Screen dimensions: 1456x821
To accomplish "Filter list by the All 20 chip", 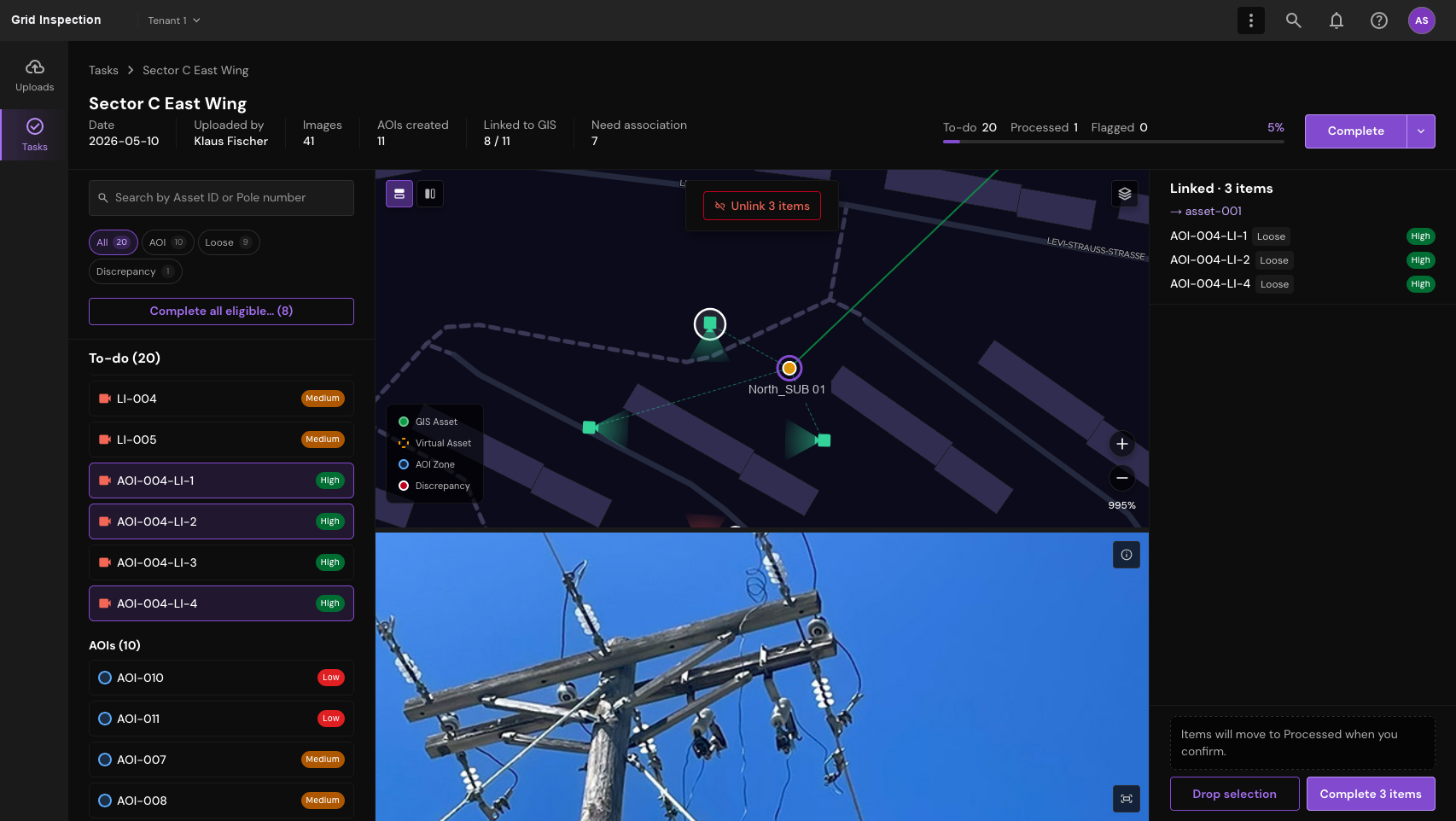I will (x=114, y=242).
